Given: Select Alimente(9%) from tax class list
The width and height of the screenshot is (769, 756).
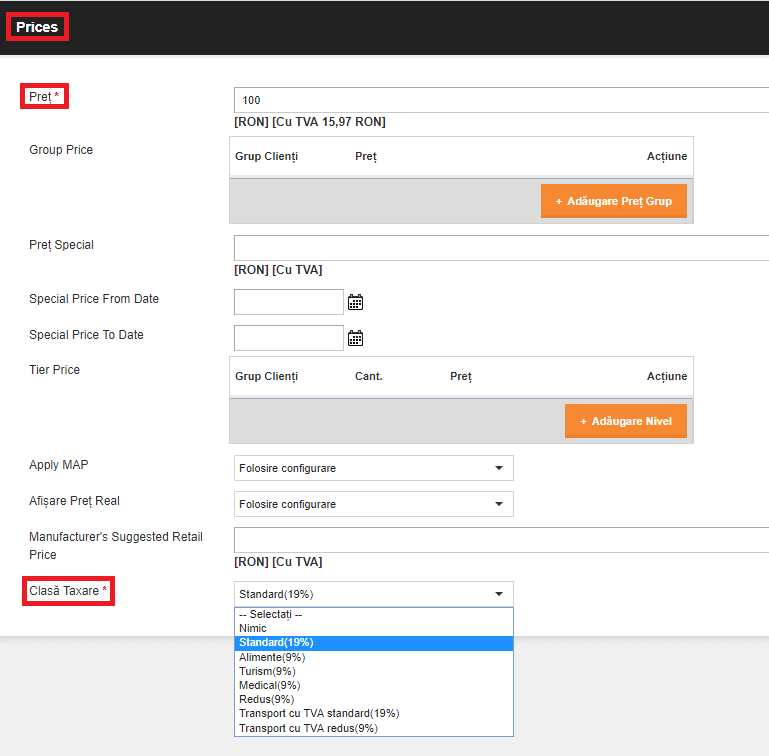Looking at the screenshot, I should pyautogui.click(x=374, y=657).
